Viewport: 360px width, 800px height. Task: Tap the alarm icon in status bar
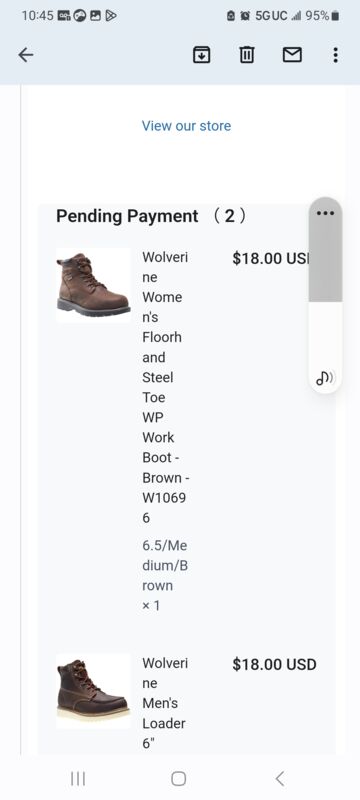click(x=245, y=16)
